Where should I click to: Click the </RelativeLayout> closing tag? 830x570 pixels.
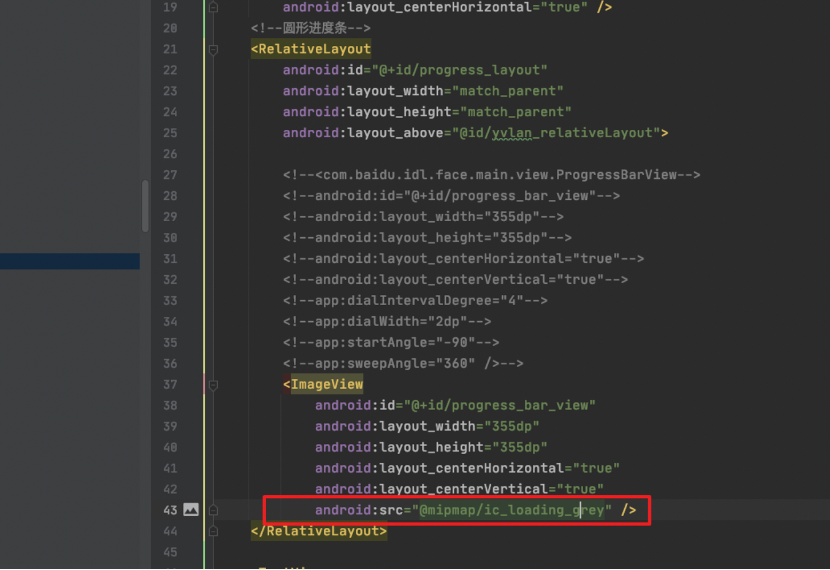point(319,531)
